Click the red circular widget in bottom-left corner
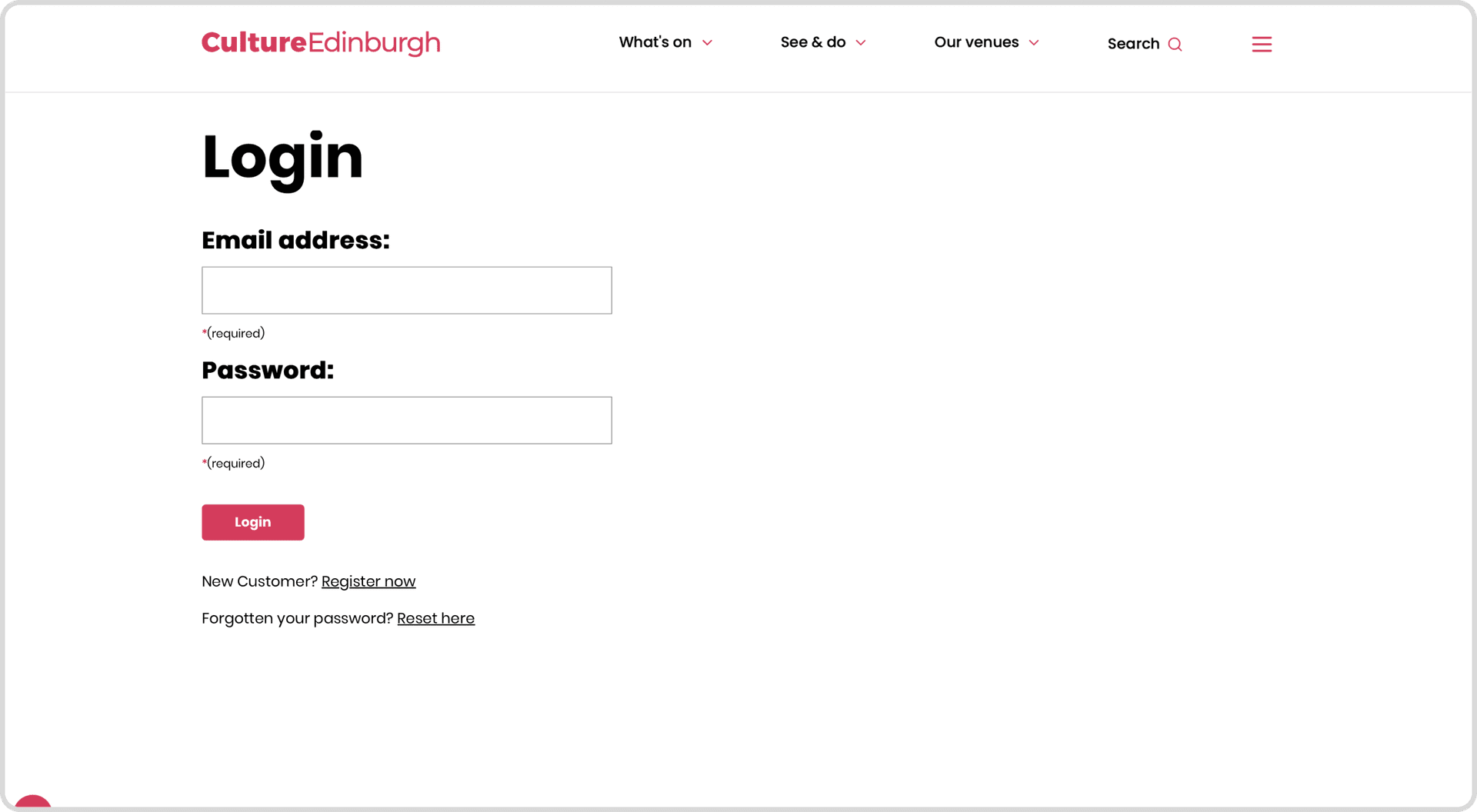This screenshot has height=812, width=1477. click(33, 803)
